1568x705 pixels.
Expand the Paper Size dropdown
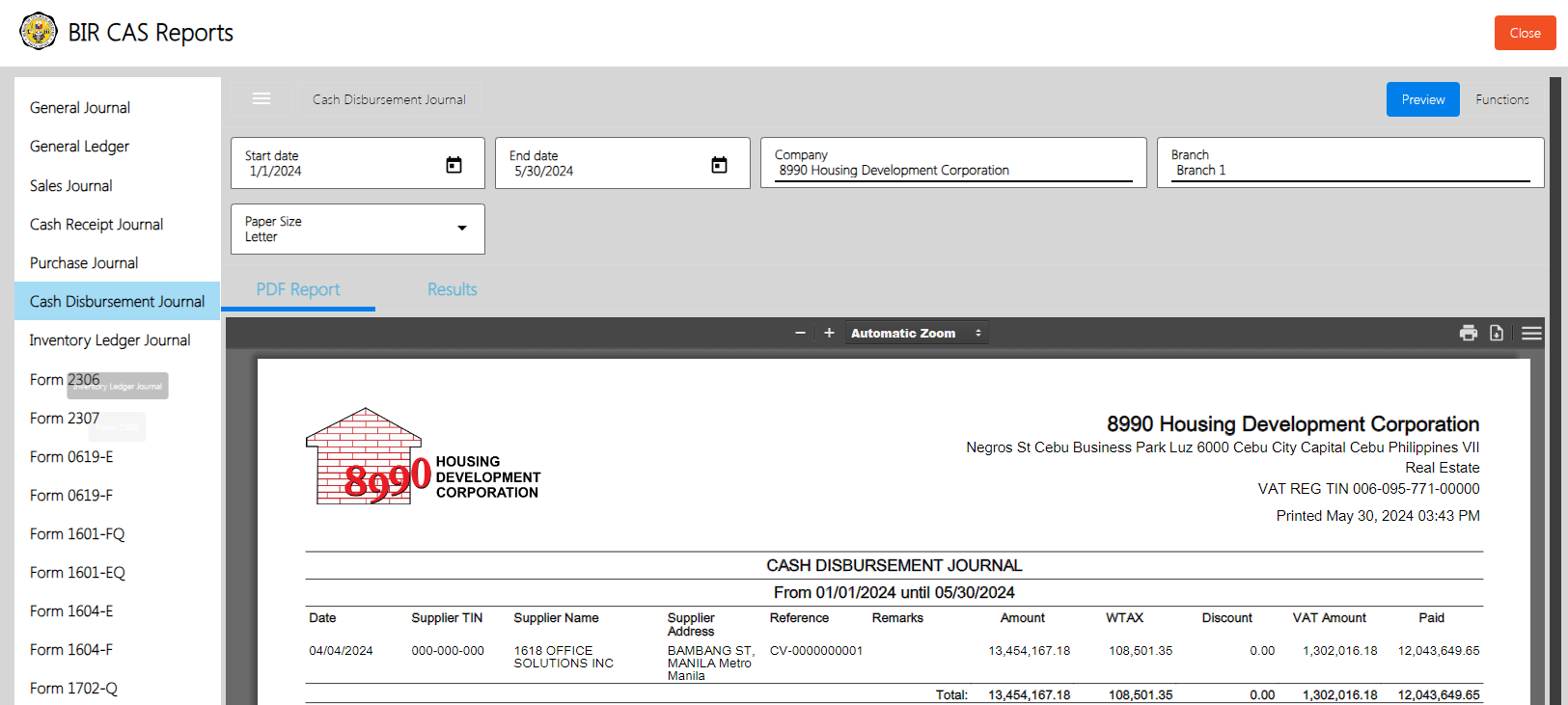(358, 229)
